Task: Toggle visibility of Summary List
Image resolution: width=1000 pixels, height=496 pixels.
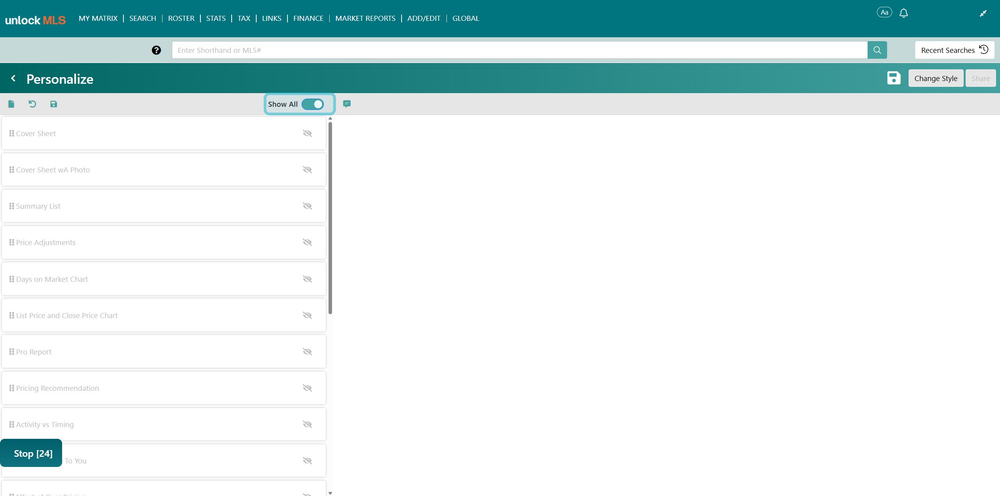Action: 307,206
